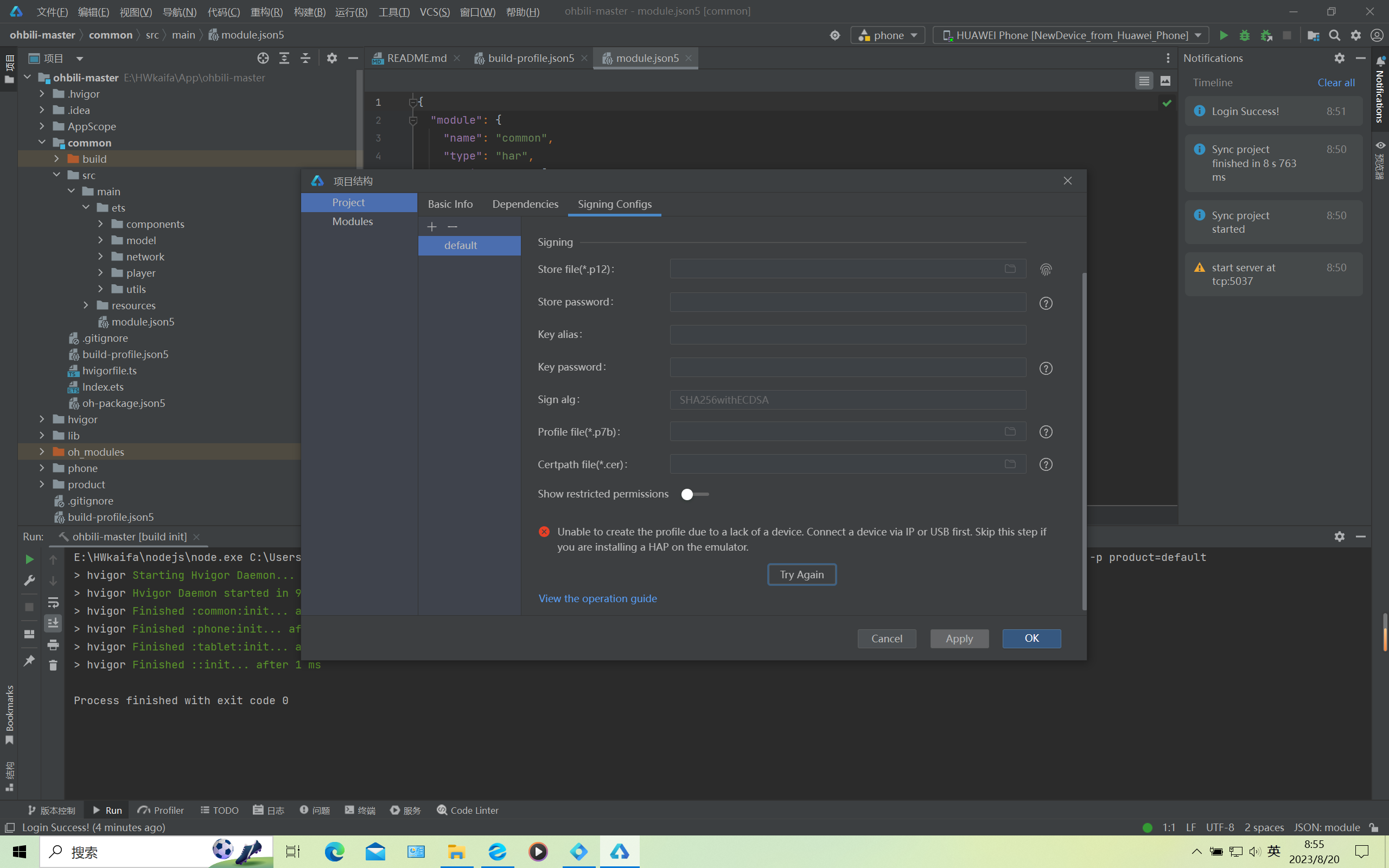Screen dimensions: 1389x868
Task: Click the Apply button
Action: click(x=959, y=639)
